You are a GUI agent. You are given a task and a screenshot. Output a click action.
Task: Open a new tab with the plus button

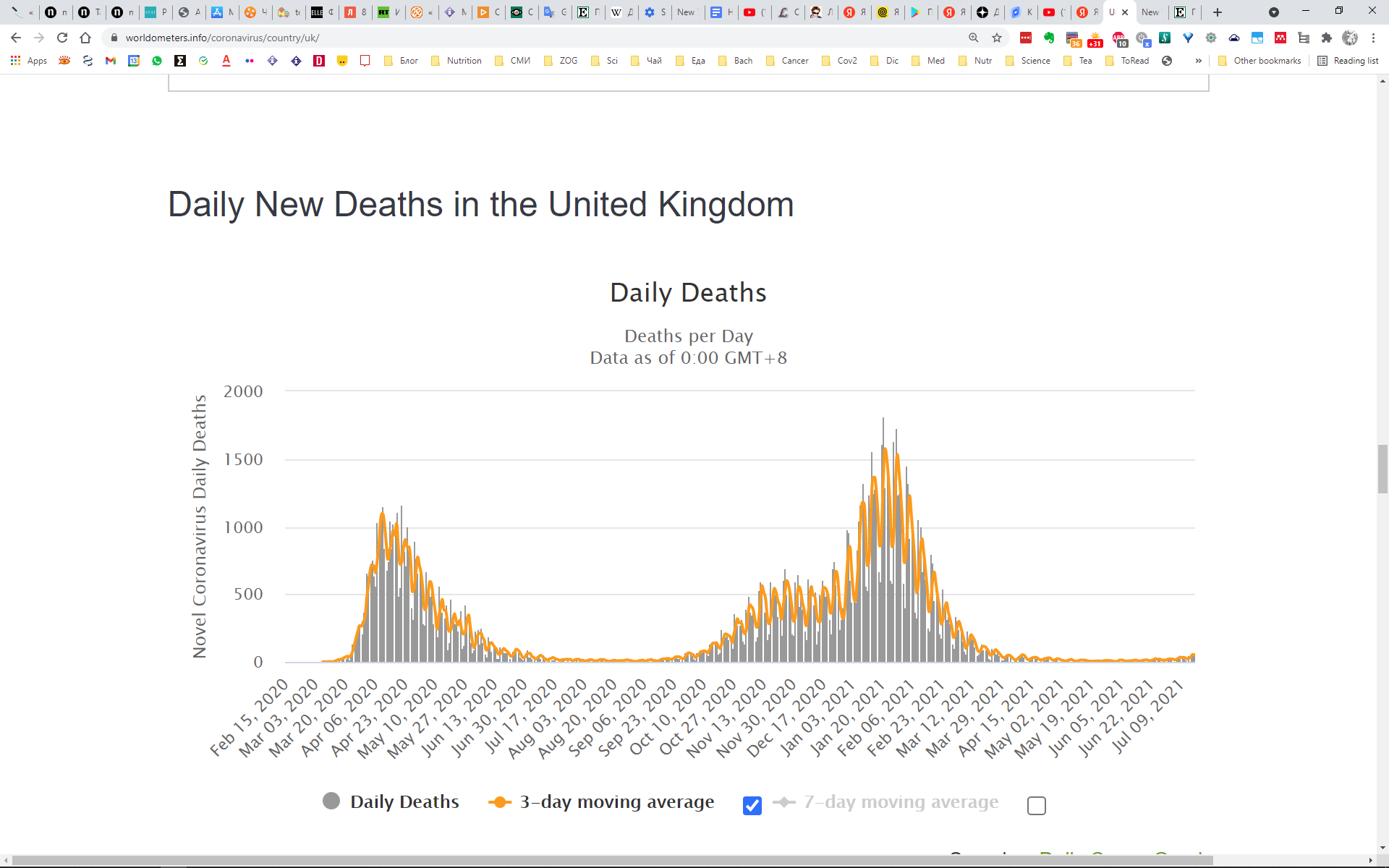click(x=1218, y=12)
